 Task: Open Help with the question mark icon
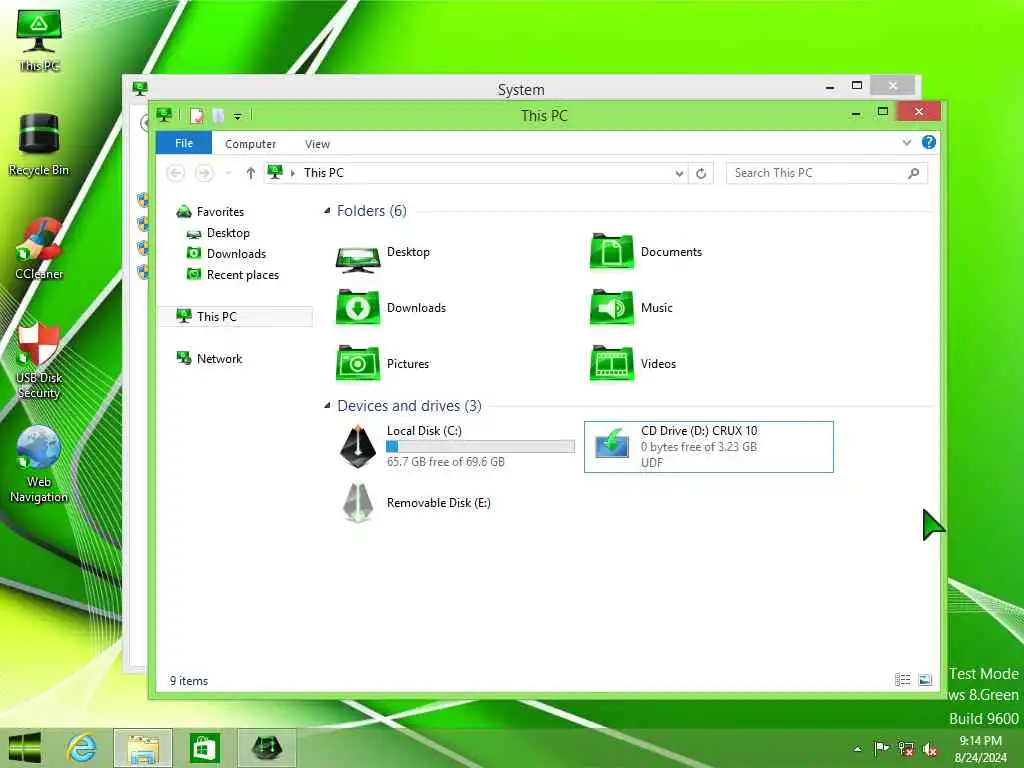[929, 142]
